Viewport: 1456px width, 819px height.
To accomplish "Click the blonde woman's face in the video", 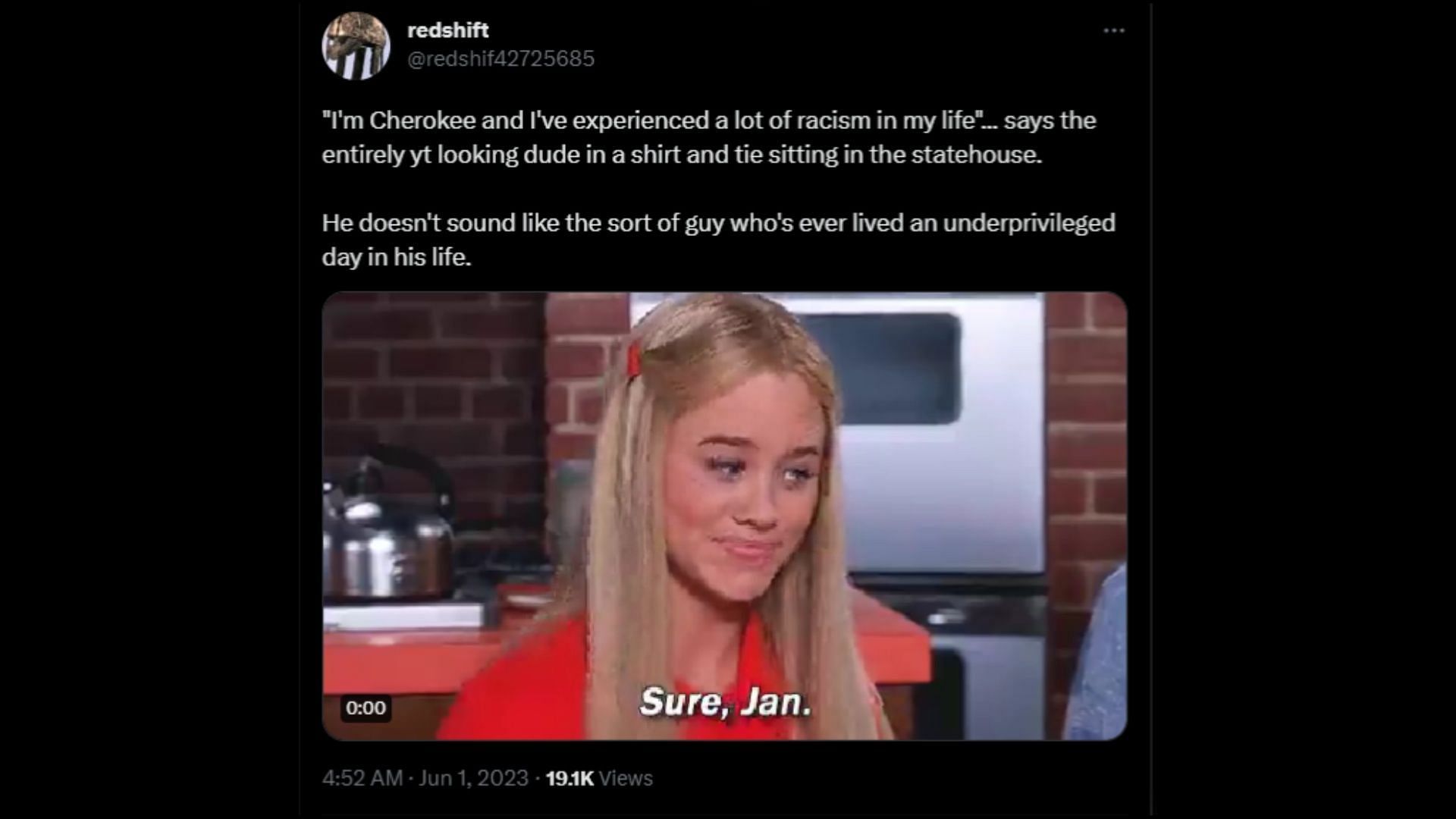I will 747,485.
